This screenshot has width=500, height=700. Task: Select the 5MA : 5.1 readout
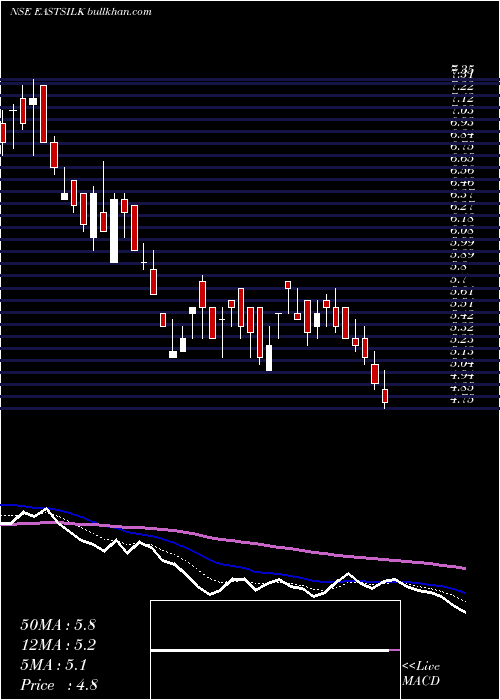[54, 665]
